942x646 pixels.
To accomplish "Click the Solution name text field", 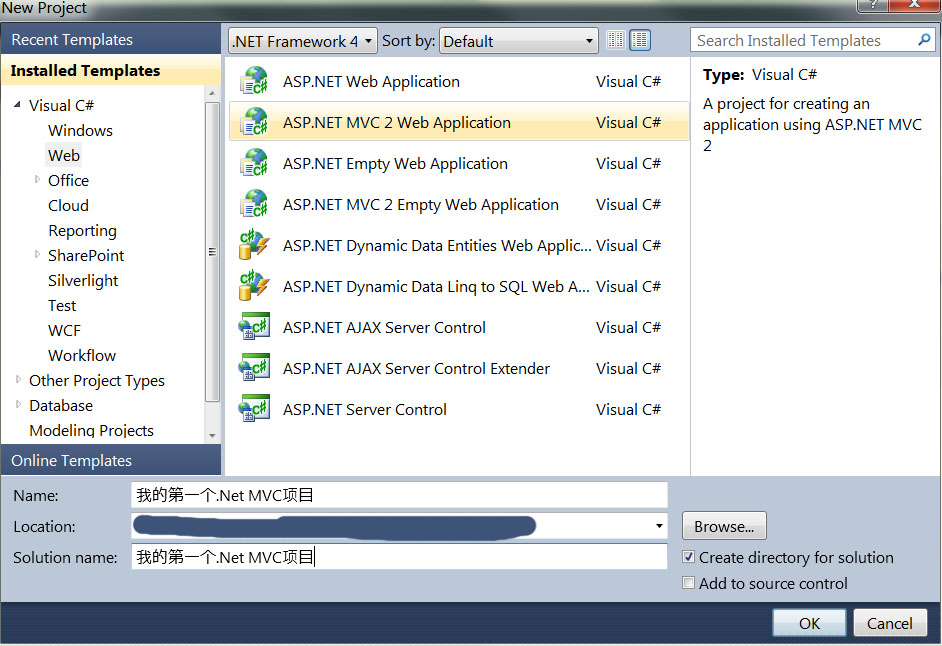I will pyautogui.click(x=399, y=557).
